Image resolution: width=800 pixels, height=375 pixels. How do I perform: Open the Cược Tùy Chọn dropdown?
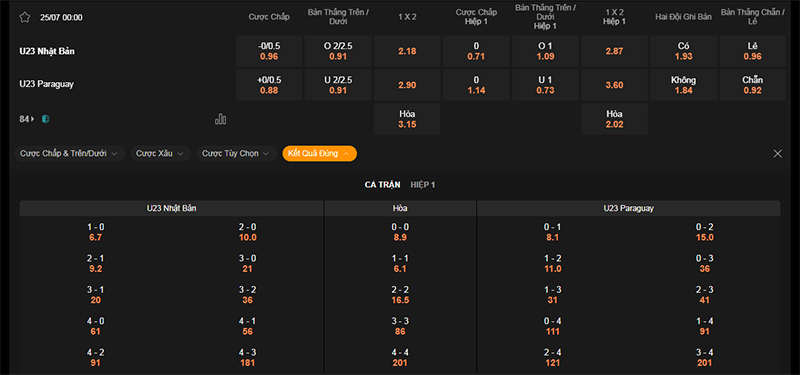coord(237,154)
